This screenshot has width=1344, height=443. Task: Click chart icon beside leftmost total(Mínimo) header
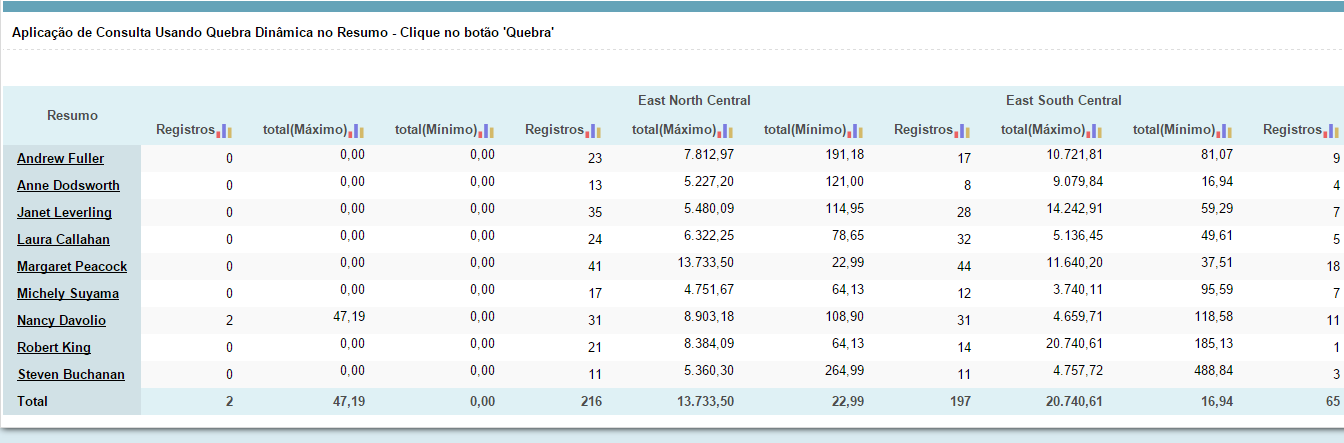[x=488, y=131]
